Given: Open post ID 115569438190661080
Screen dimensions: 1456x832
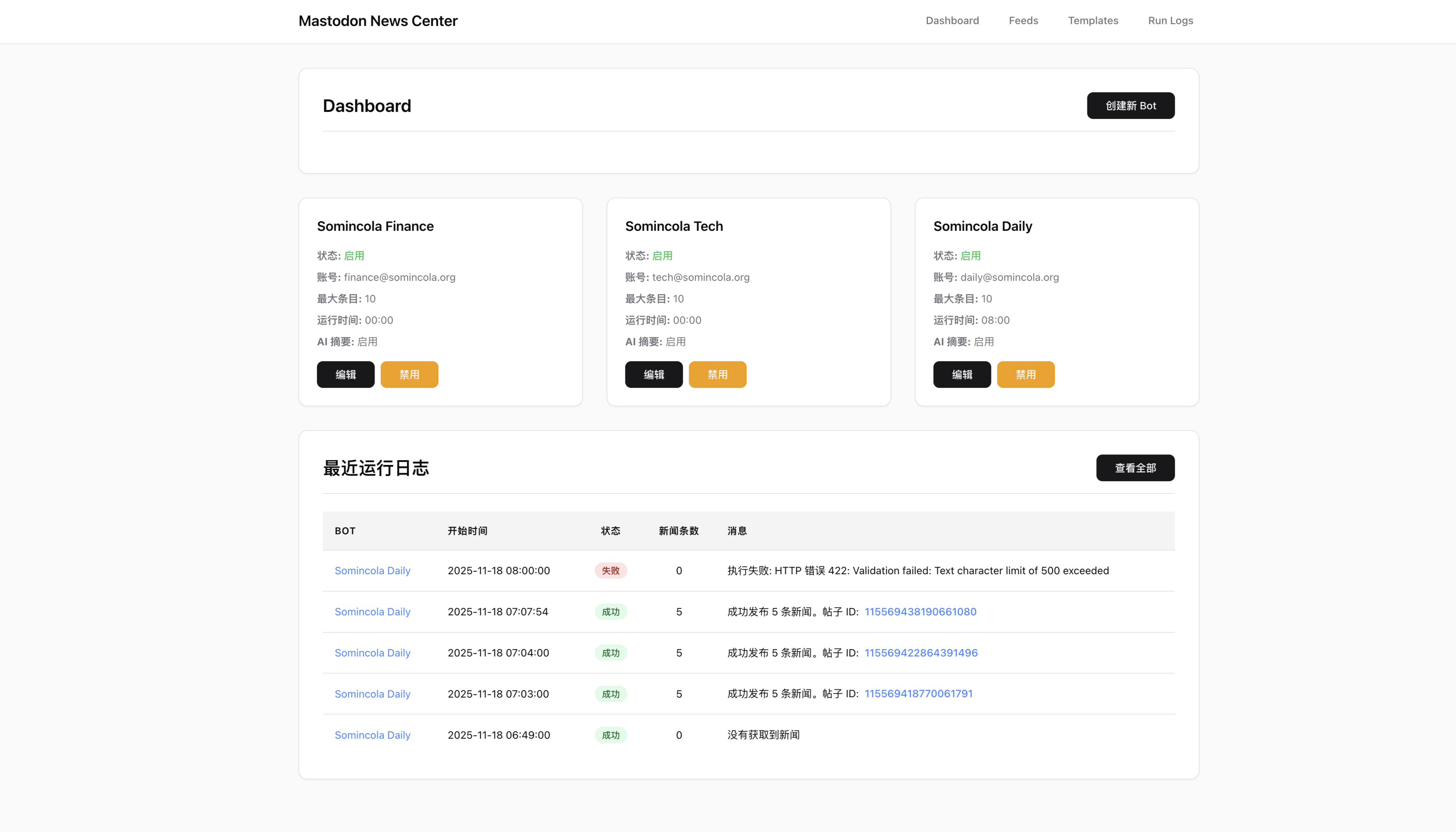Looking at the screenshot, I should 921,612.
